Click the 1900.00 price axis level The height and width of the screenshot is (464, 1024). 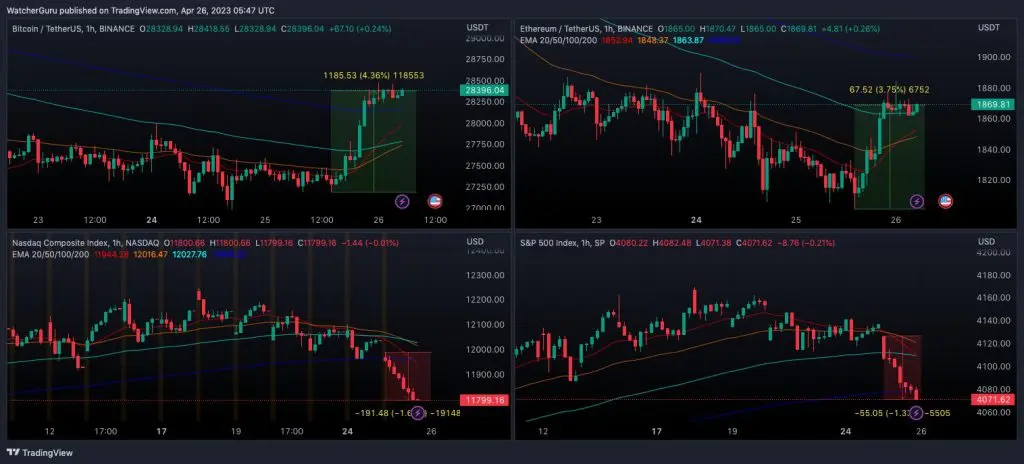point(993,57)
